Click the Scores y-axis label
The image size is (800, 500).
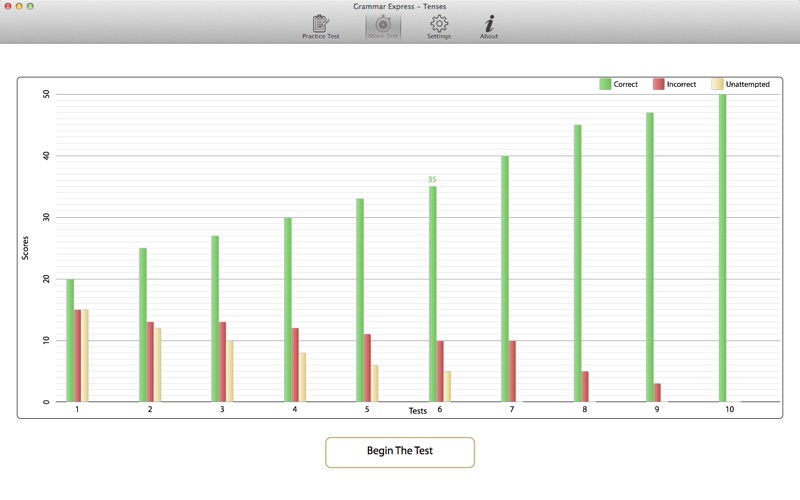coord(26,247)
